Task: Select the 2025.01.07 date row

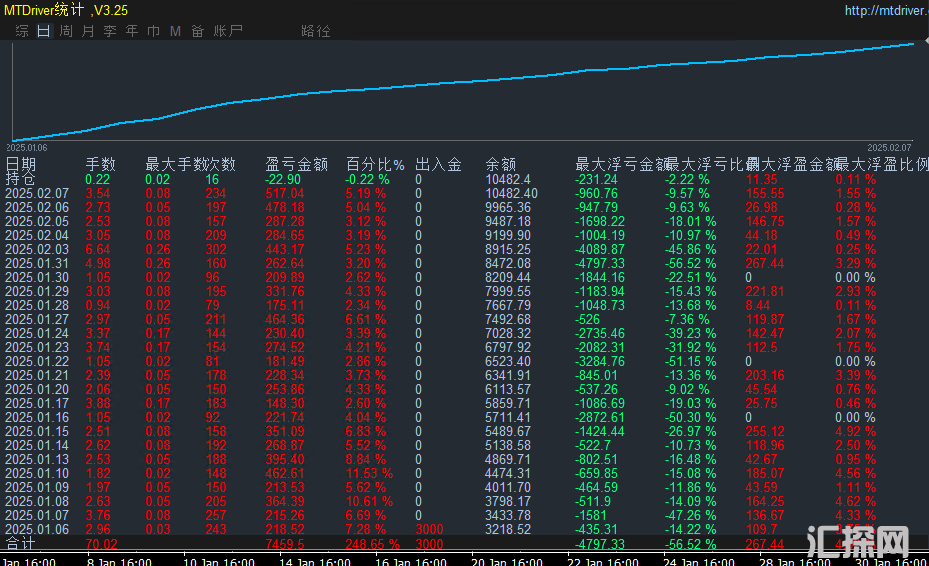Action: (x=464, y=516)
